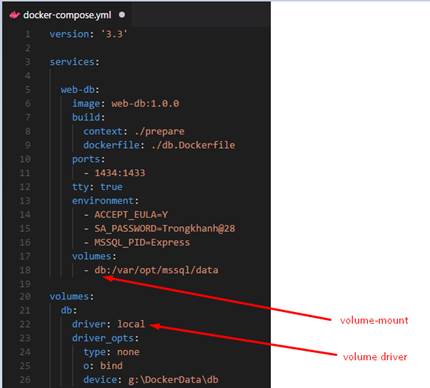Click the Docker whale file icon
The height and width of the screenshot is (388, 430).
[14, 15]
